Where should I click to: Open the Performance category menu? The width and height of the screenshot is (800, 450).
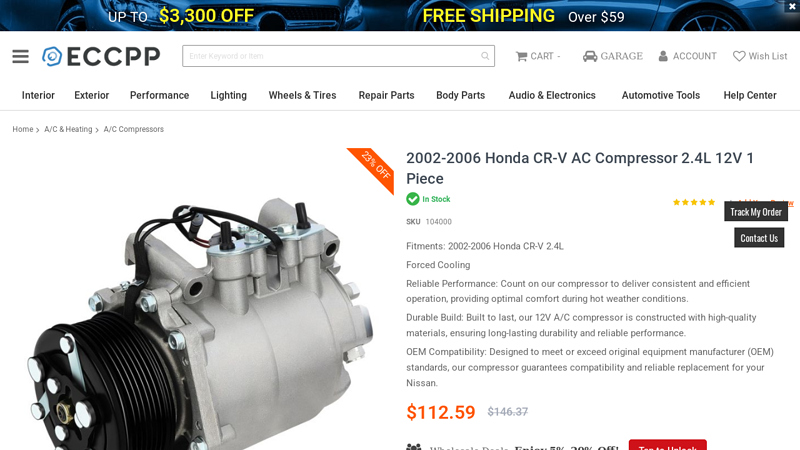point(159,95)
